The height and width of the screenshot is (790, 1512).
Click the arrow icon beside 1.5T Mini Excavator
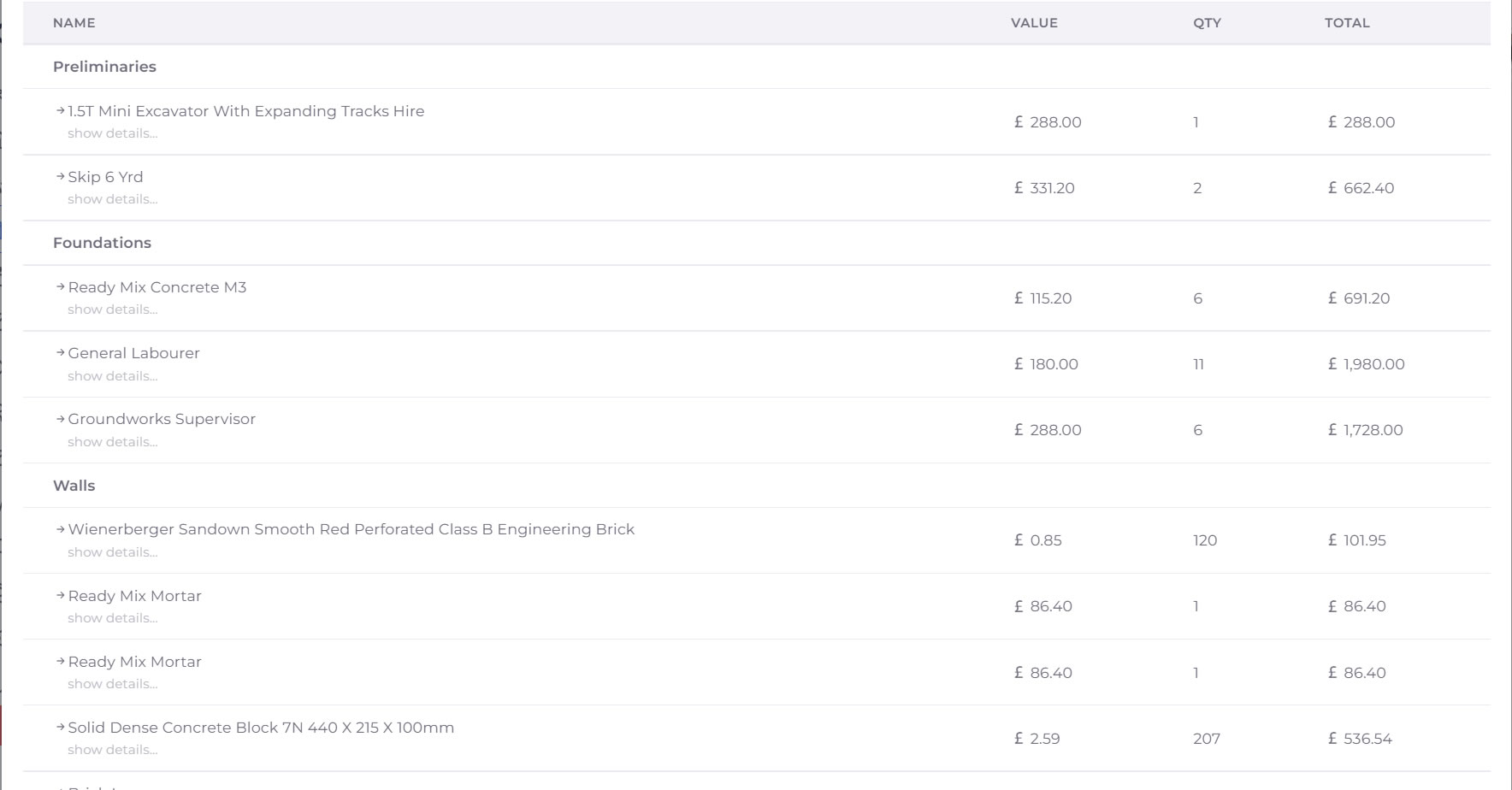pyautogui.click(x=61, y=111)
